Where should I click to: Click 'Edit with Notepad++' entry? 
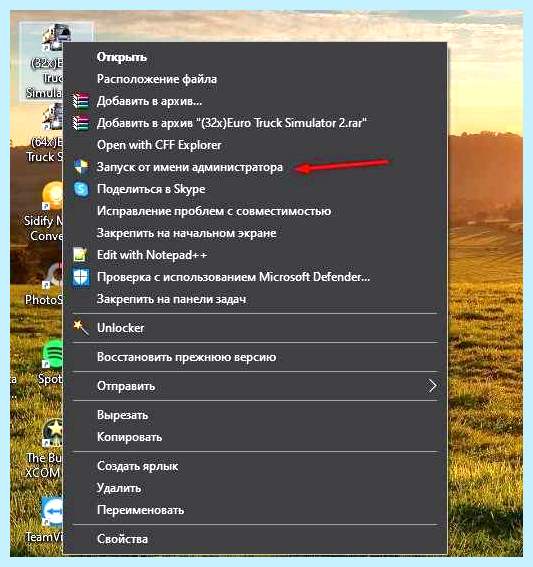[255, 255]
